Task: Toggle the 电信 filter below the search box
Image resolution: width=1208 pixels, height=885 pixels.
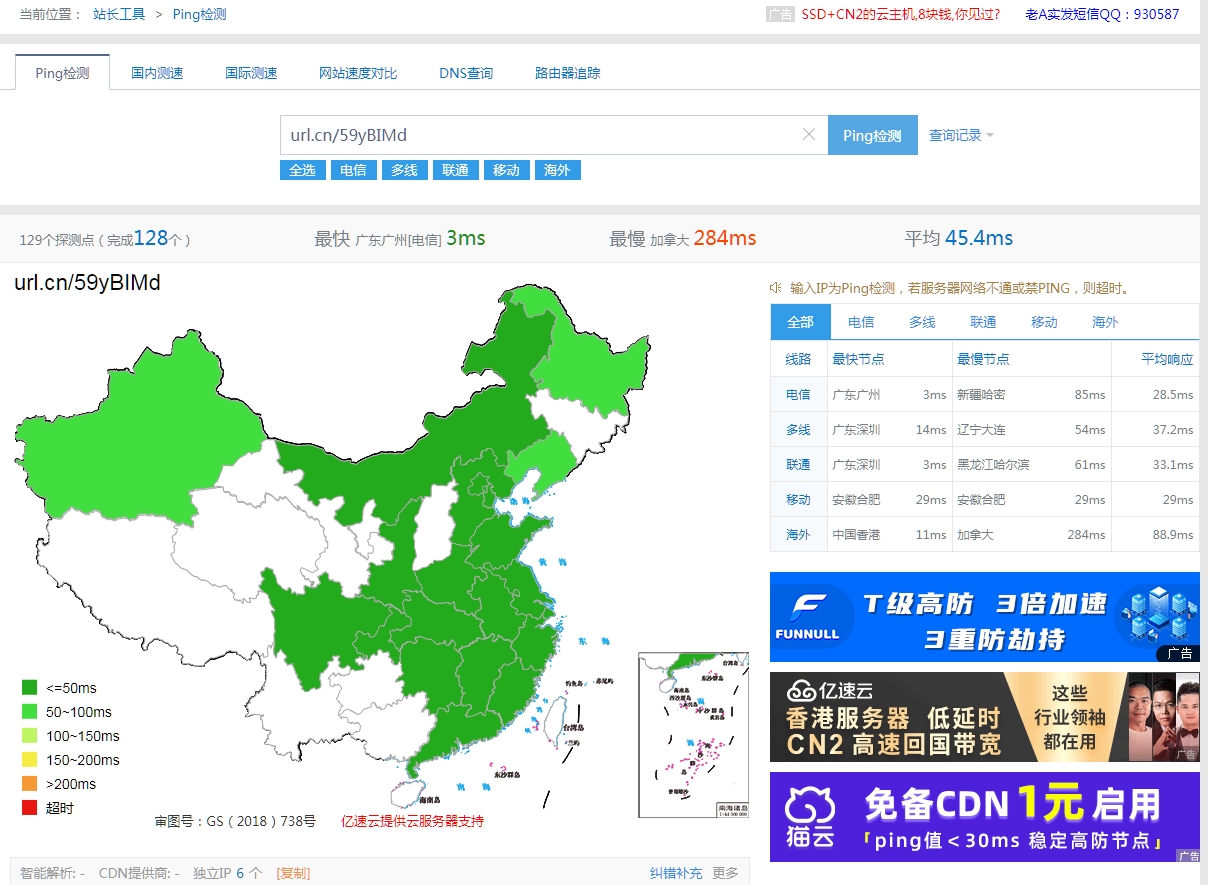Action: tap(353, 170)
